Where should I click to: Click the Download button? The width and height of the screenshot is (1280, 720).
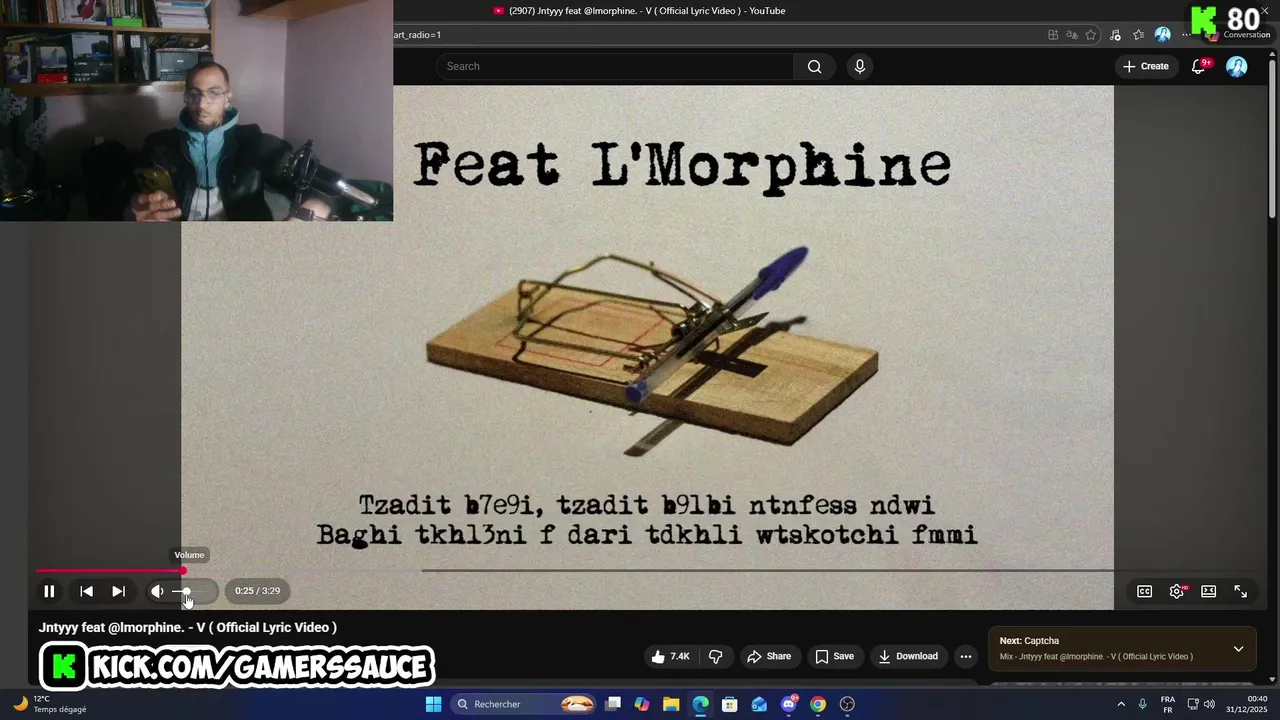(x=908, y=656)
